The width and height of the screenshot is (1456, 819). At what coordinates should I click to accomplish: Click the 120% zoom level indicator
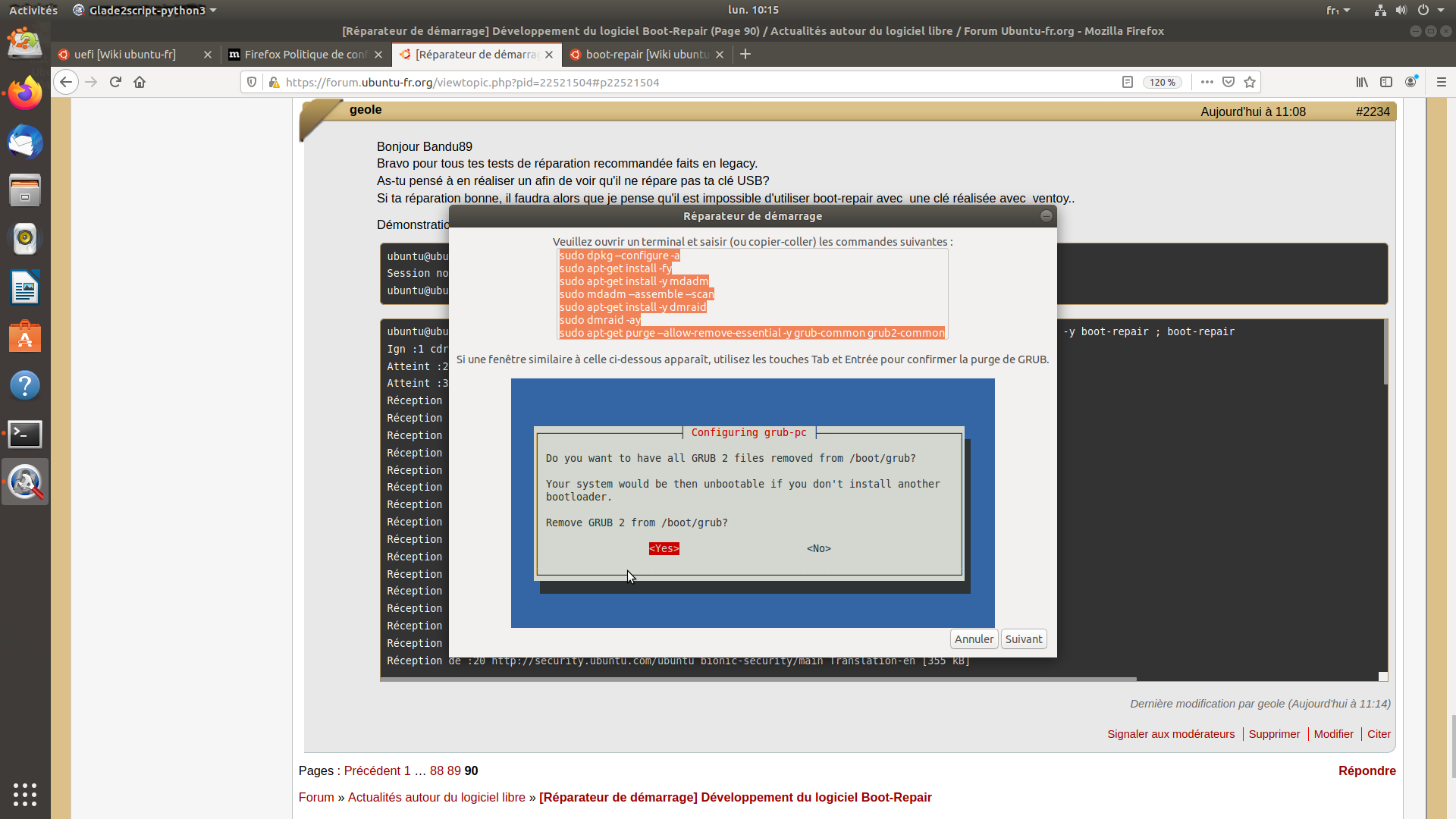[1162, 82]
